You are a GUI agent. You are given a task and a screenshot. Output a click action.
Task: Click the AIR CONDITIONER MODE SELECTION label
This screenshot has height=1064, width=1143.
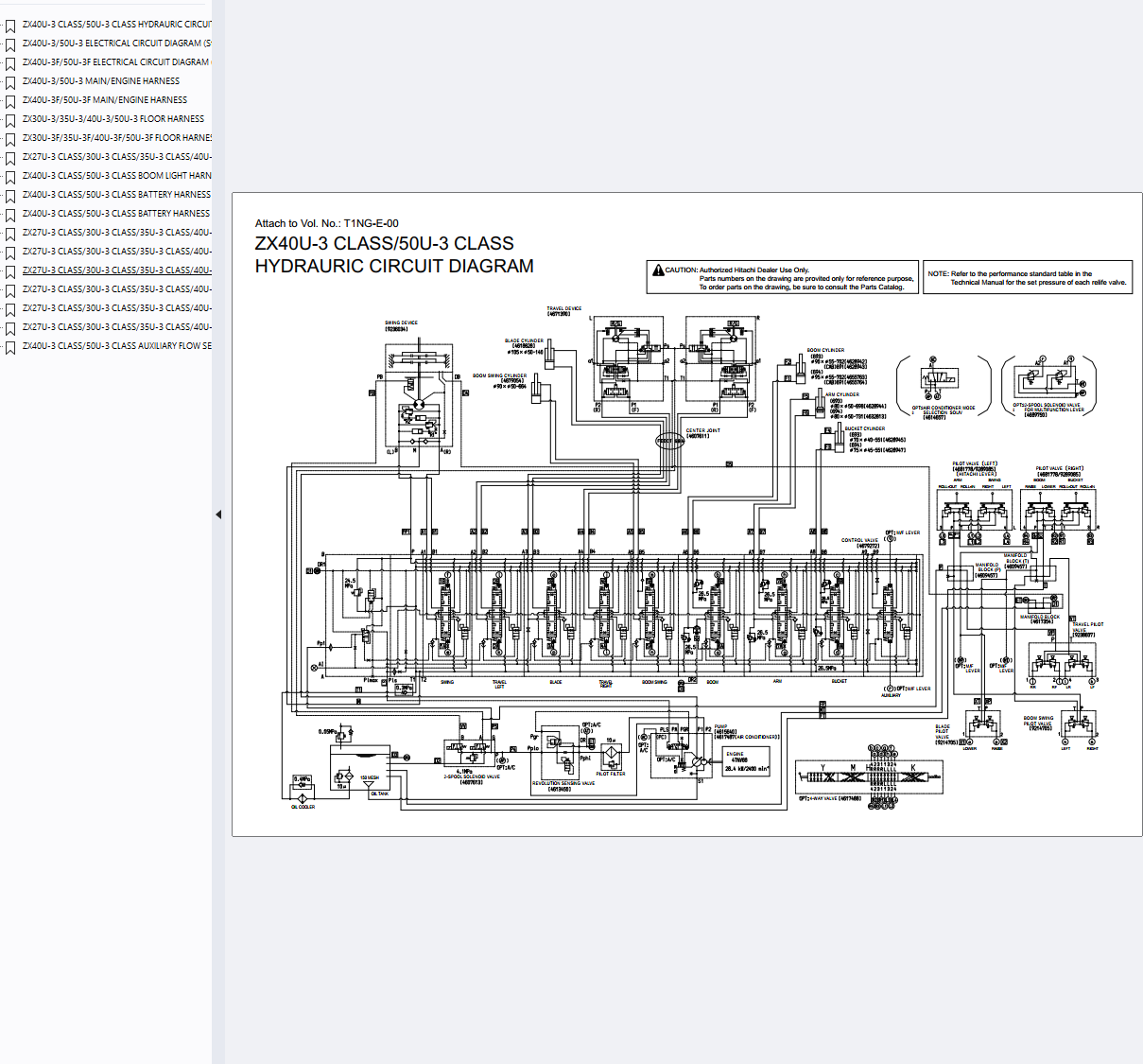point(944,410)
